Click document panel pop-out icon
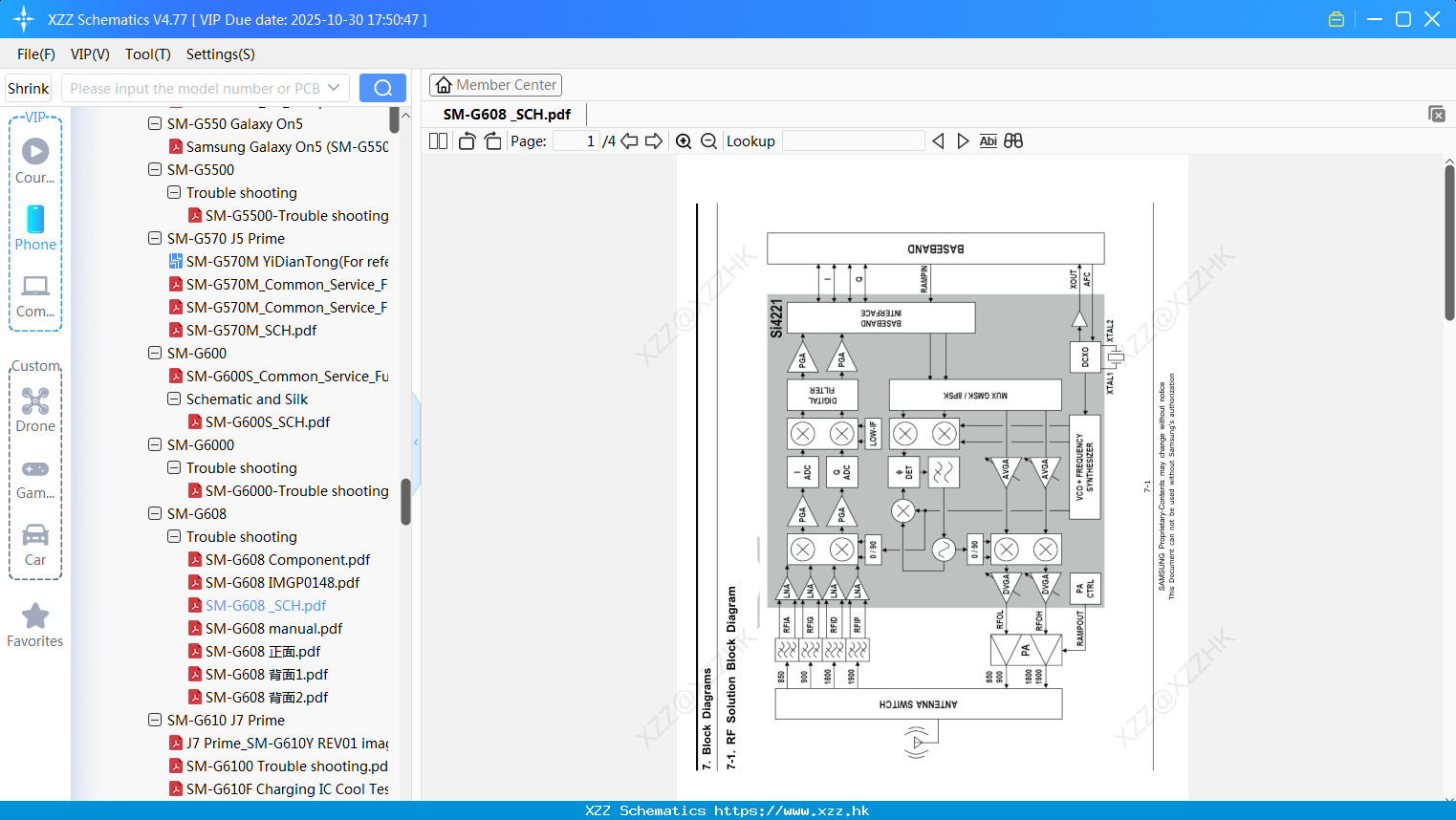 [x=1437, y=114]
